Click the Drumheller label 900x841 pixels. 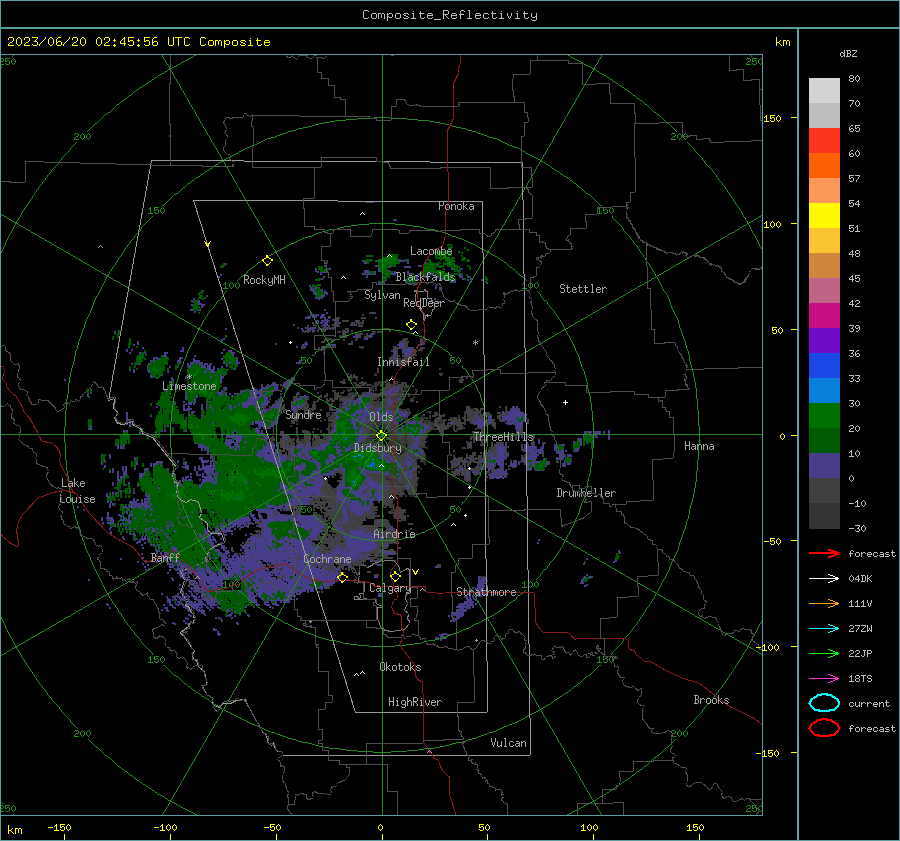586,493
